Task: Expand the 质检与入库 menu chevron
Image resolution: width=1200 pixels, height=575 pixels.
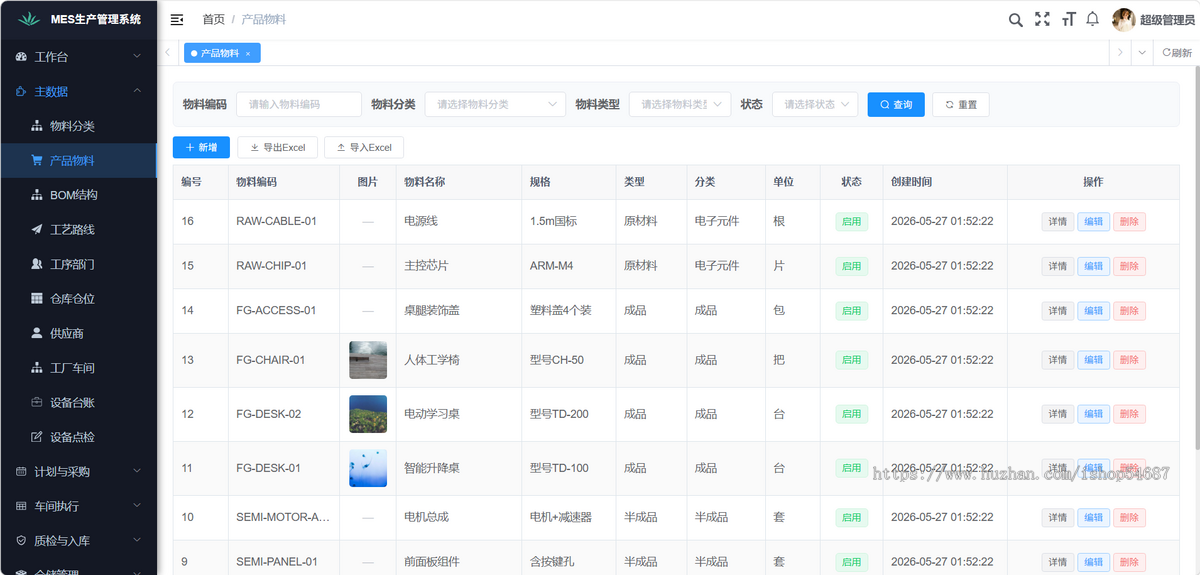Action: [x=137, y=540]
